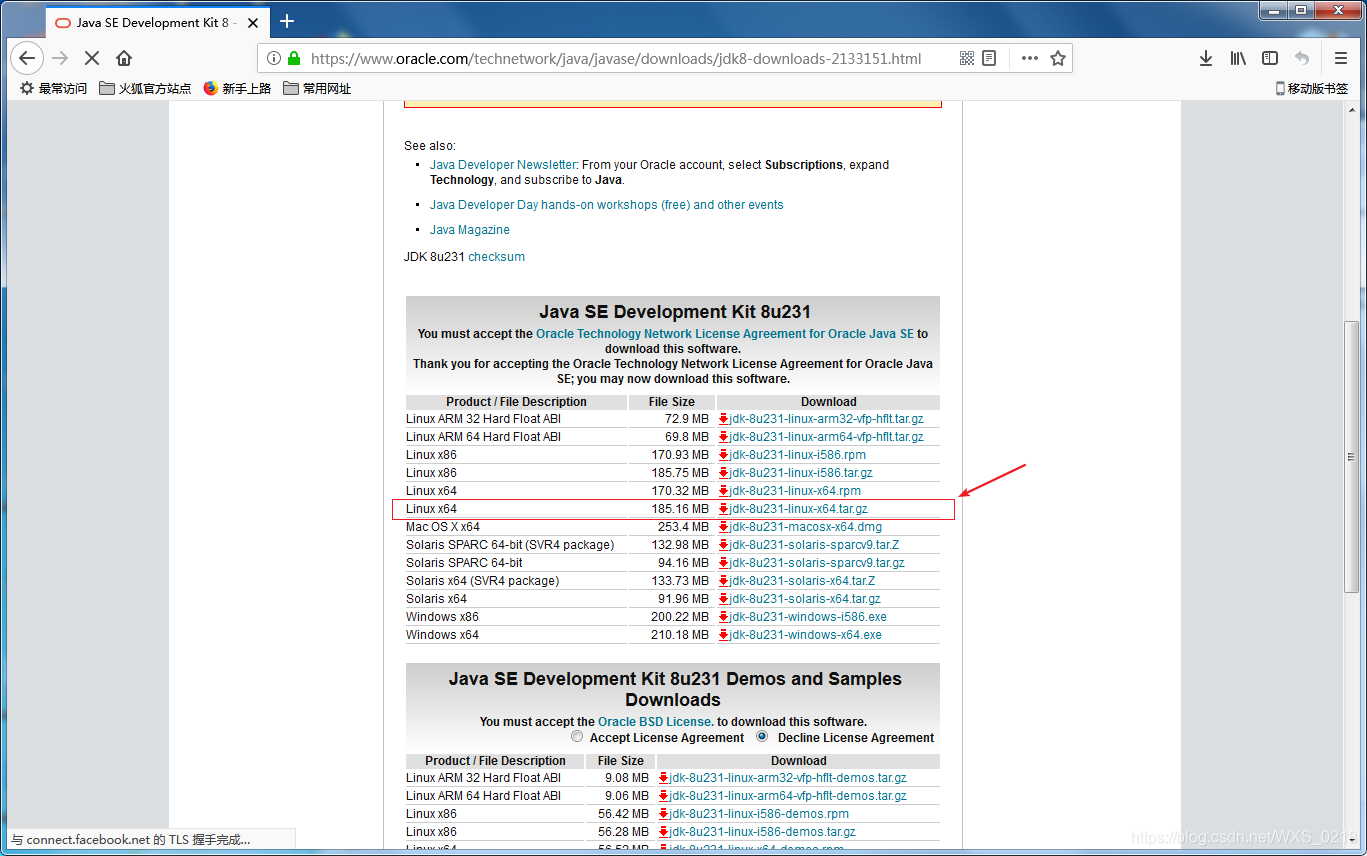Open the Downloads arrow icon
The height and width of the screenshot is (856, 1367).
pyautogui.click(x=1206, y=58)
